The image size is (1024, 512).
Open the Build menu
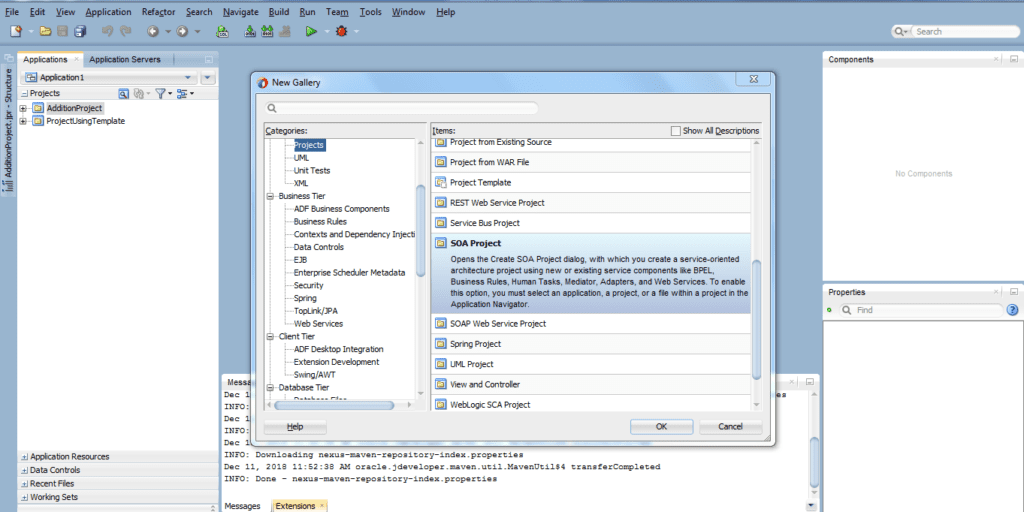(279, 12)
